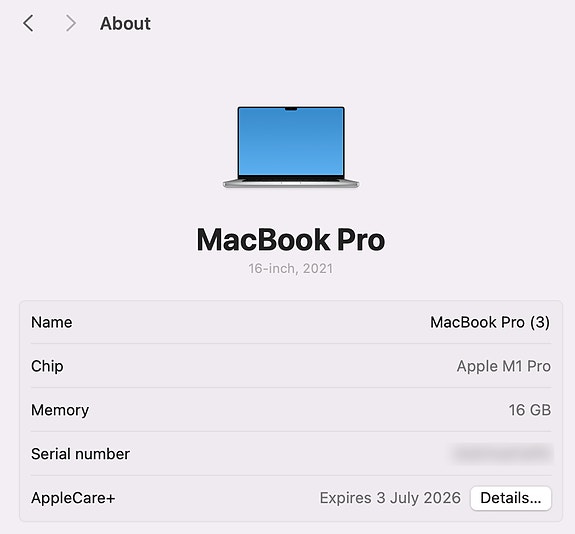
Task: Go back using the left chevron
Action: [x=28, y=23]
